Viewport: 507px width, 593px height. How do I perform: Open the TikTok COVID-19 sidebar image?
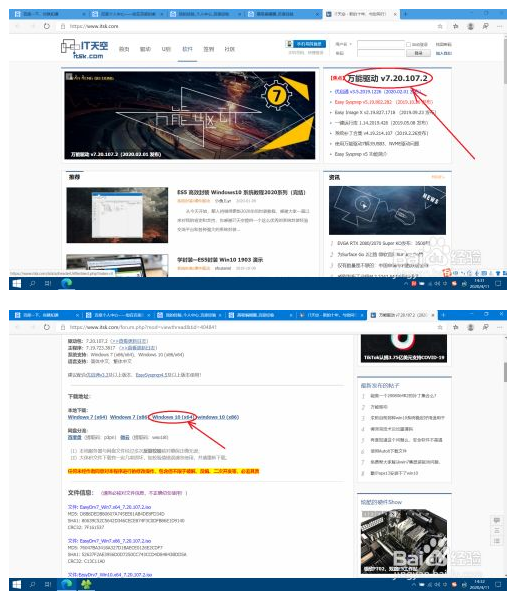coord(404,348)
